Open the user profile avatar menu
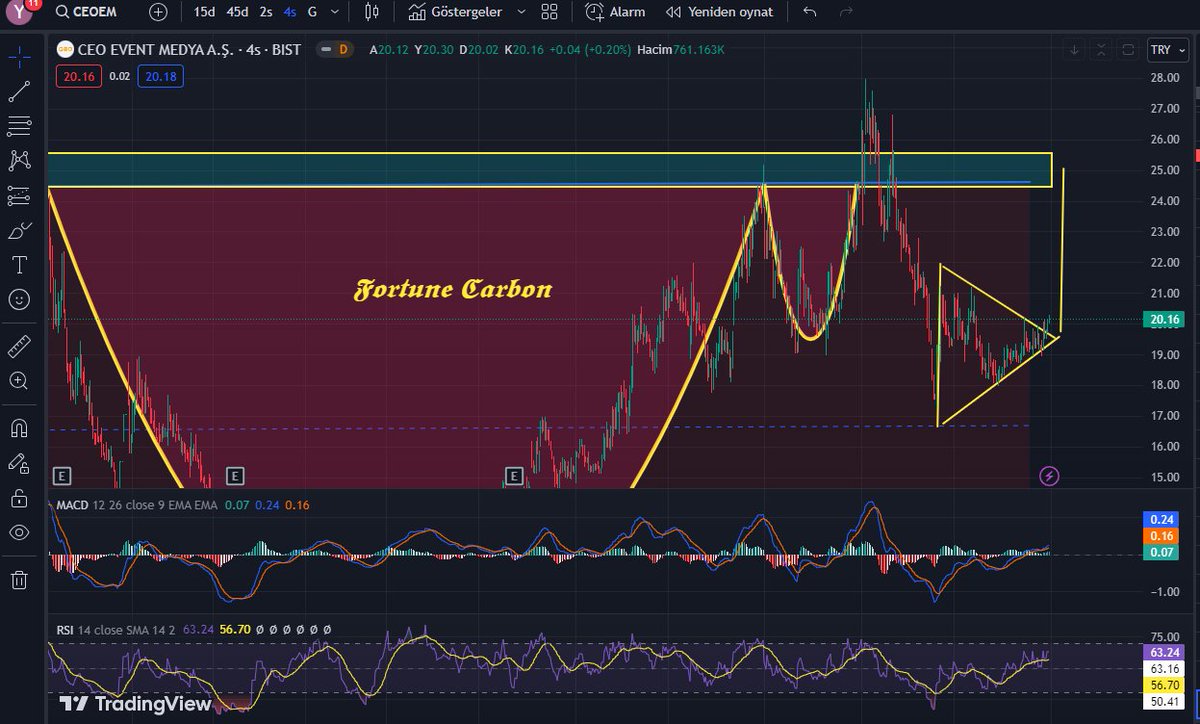The height and width of the screenshot is (724, 1200). (x=20, y=11)
